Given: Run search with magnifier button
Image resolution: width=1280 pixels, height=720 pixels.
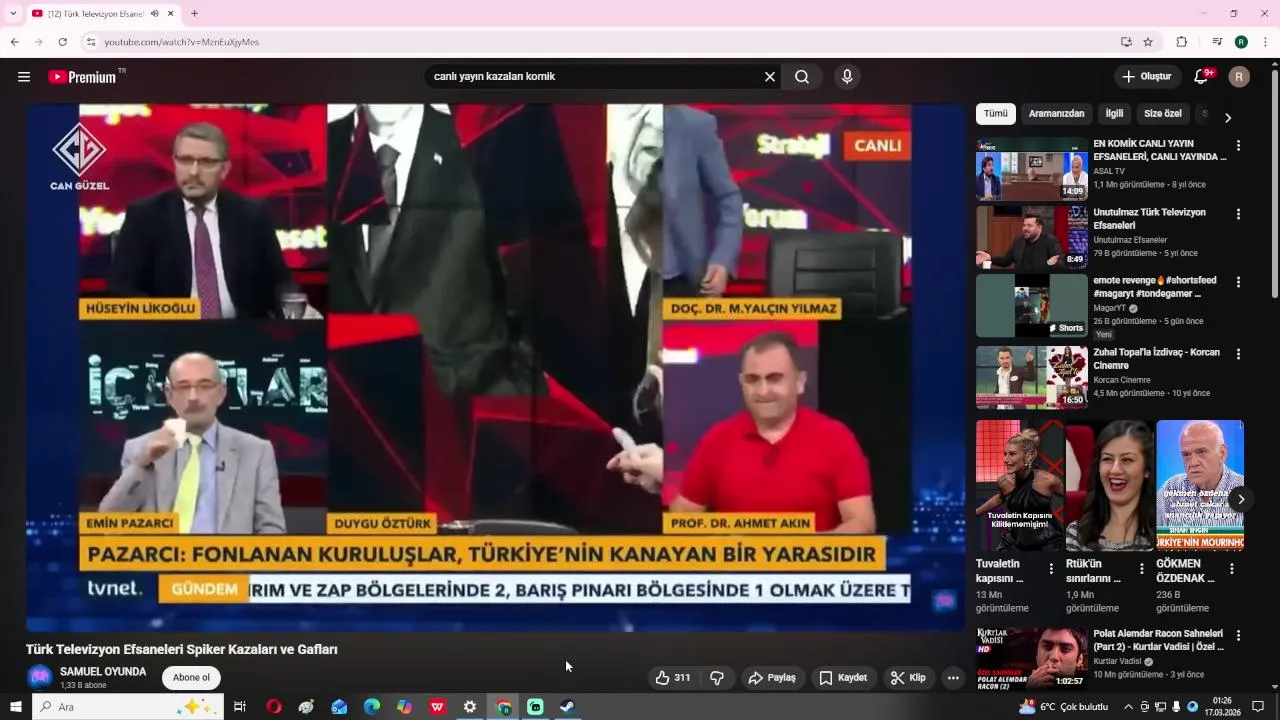Looking at the screenshot, I should [x=802, y=77].
